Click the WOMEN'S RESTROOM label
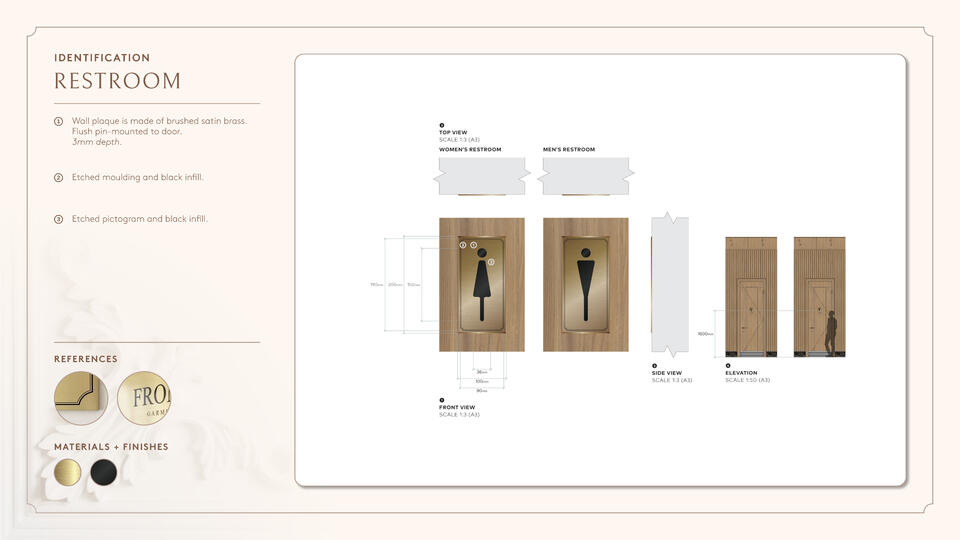Viewport: 960px width, 540px height. tap(470, 150)
